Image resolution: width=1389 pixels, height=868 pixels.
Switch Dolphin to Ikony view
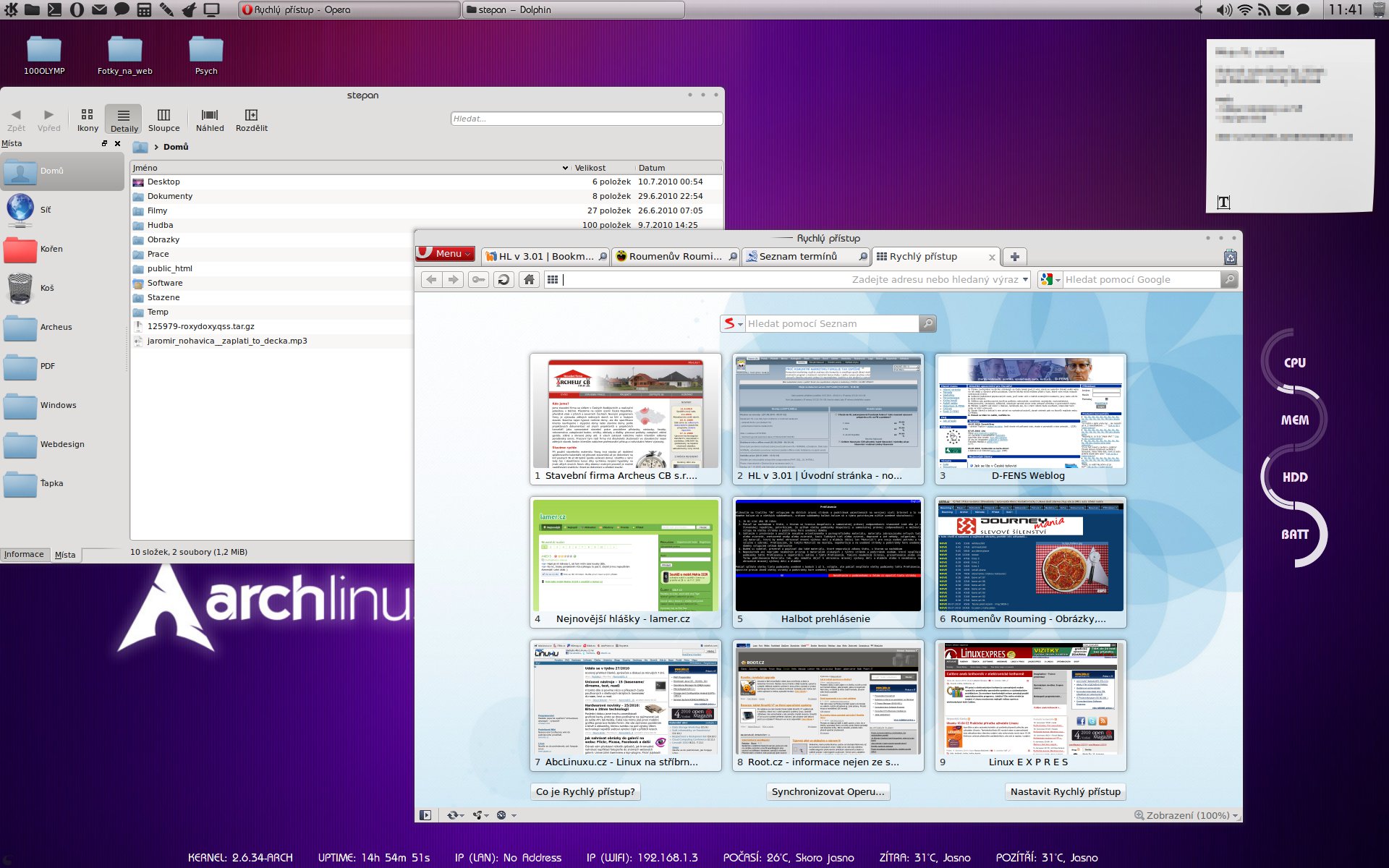[x=88, y=120]
